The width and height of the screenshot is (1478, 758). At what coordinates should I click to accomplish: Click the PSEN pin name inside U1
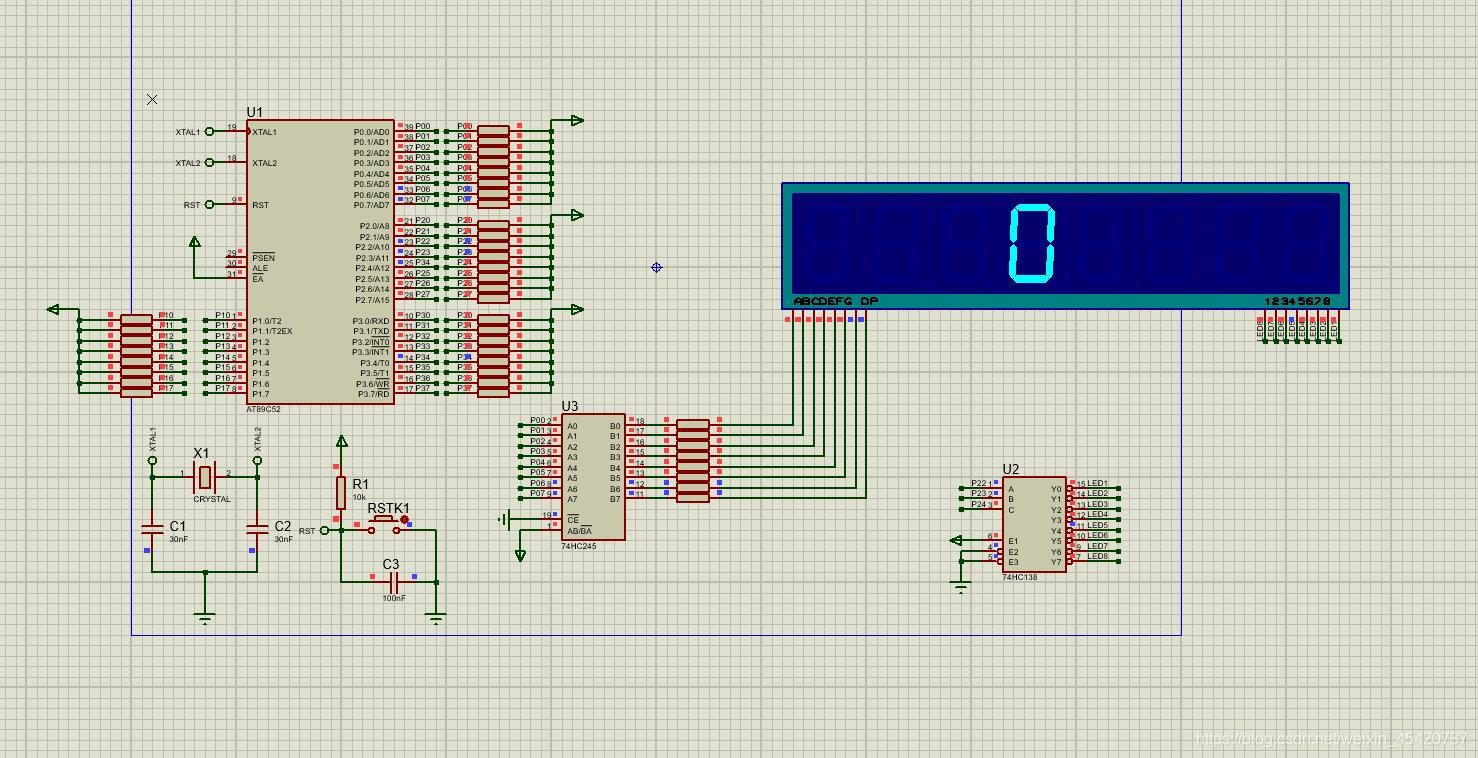point(263,258)
